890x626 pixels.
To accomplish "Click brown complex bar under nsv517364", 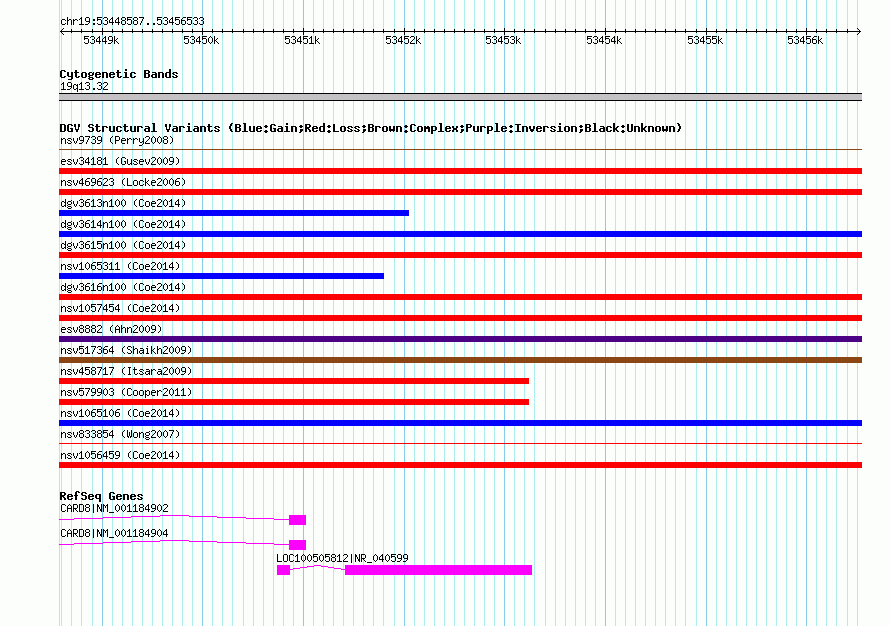I will [x=460, y=360].
